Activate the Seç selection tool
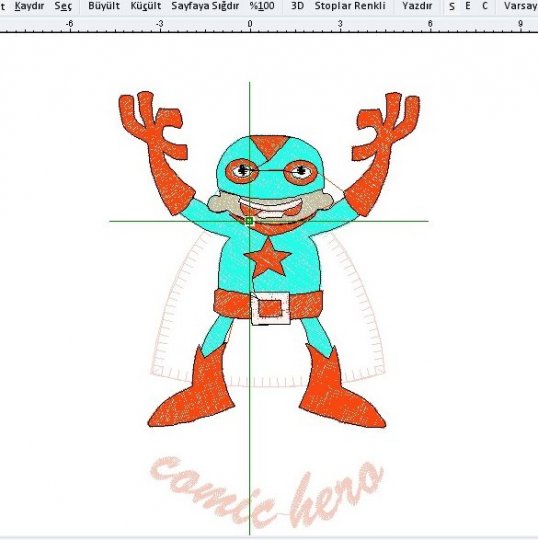Screen dimensions: 538x540 (x=63, y=6)
